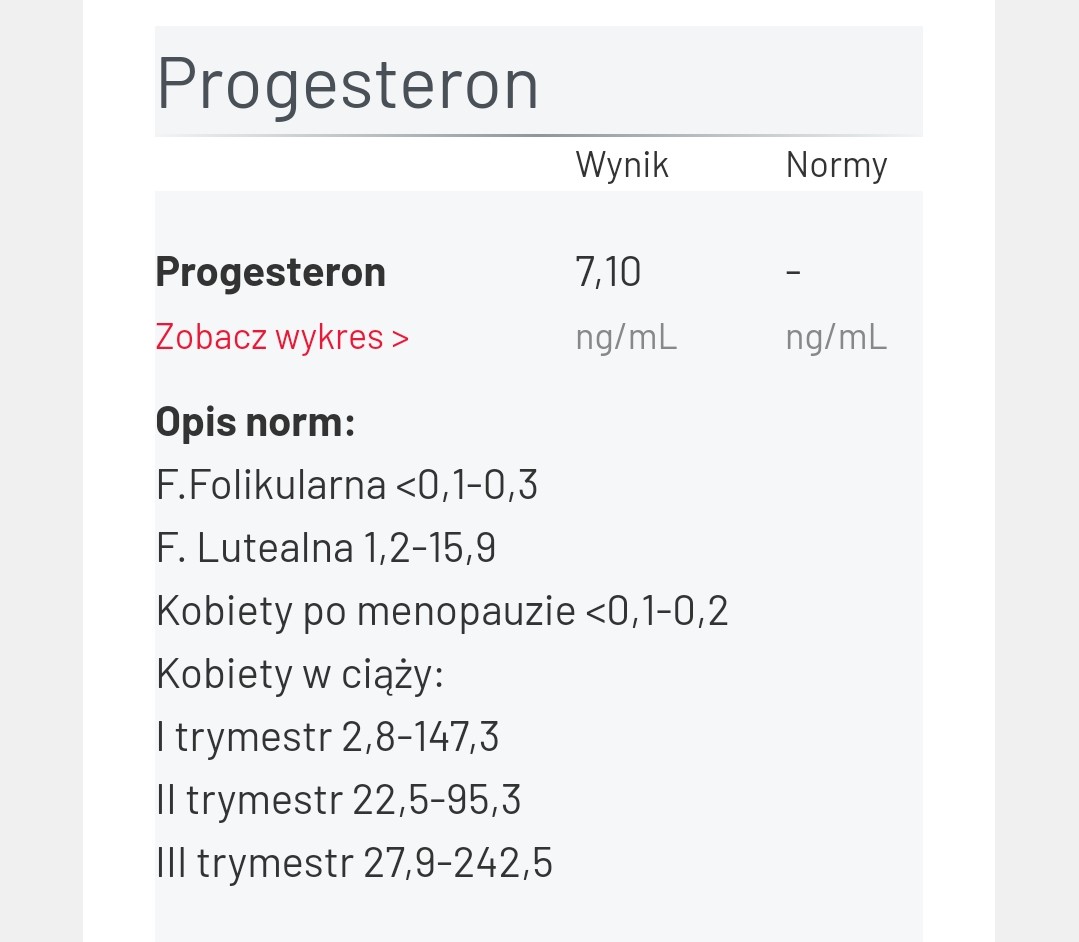Click the divider line under the Progesteron heading
The height and width of the screenshot is (942, 1079).
click(x=538, y=135)
